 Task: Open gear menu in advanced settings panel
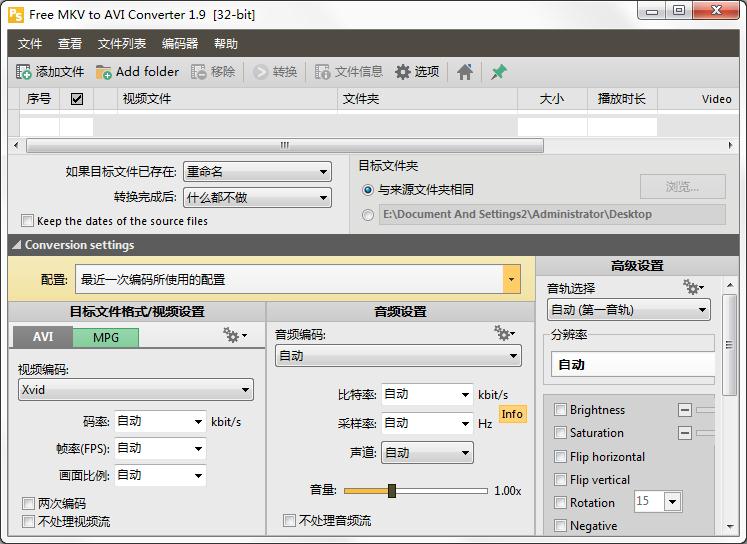point(693,288)
